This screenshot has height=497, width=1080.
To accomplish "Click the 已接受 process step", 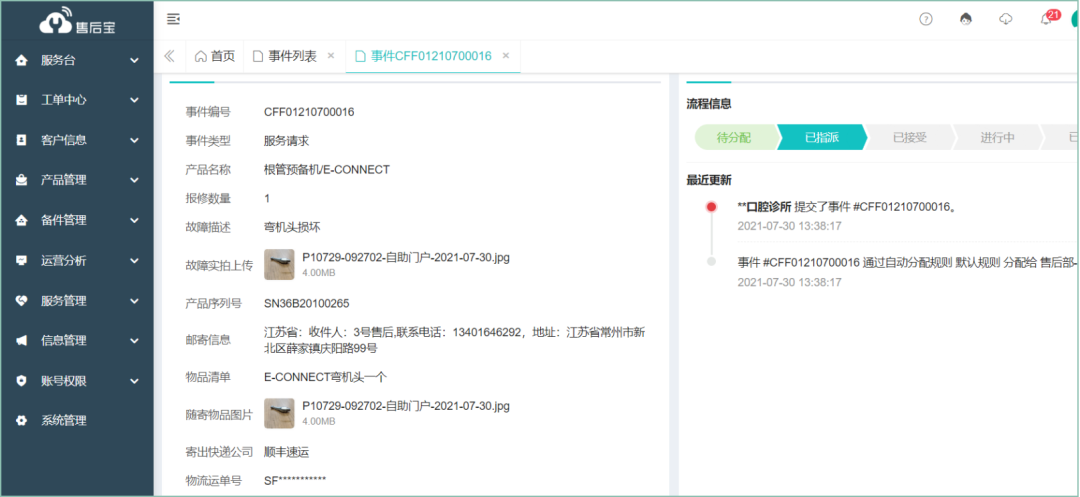I will [910, 137].
